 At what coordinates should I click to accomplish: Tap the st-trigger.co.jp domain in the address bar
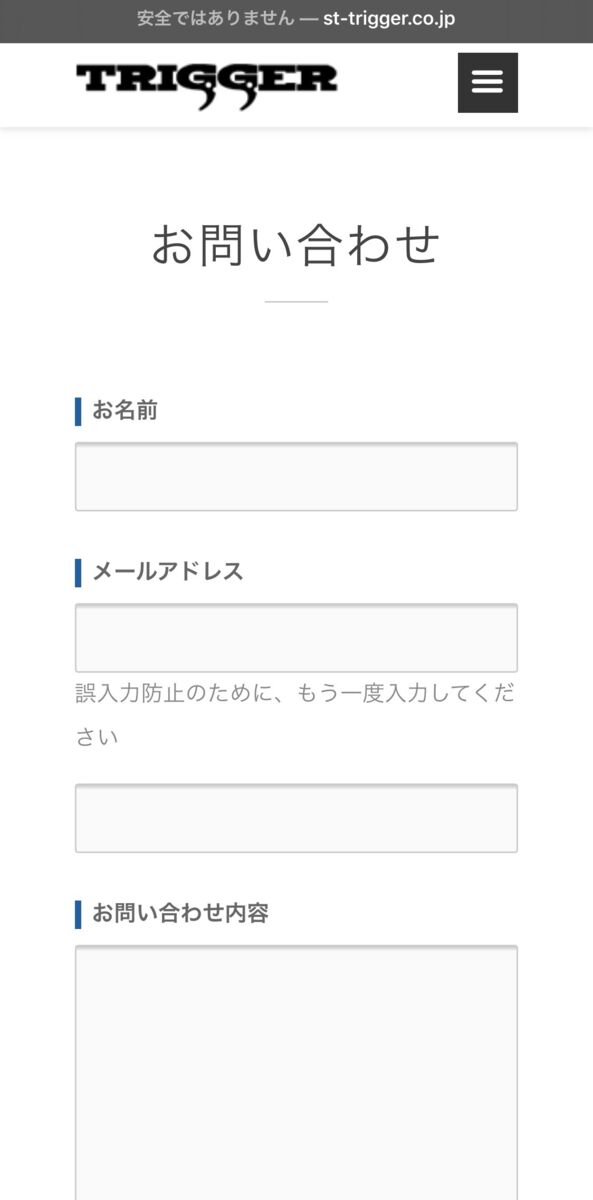pyautogui.click(x=389, y=19)
